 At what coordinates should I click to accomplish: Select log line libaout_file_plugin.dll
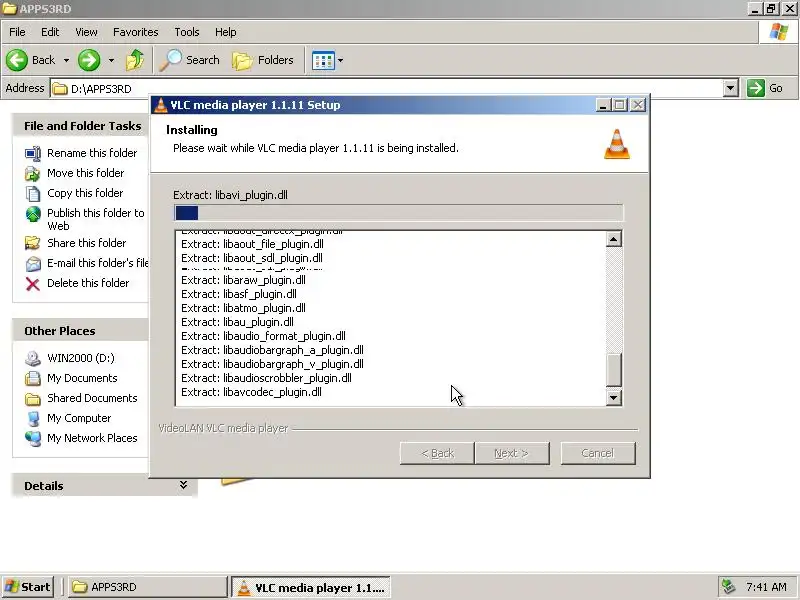(x=253, y=244)
